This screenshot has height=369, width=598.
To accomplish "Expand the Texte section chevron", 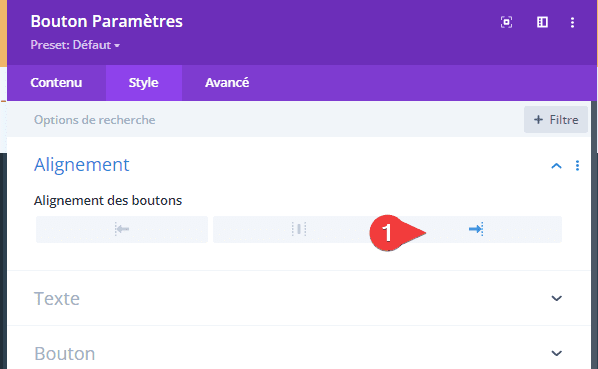I will (556, 298).
